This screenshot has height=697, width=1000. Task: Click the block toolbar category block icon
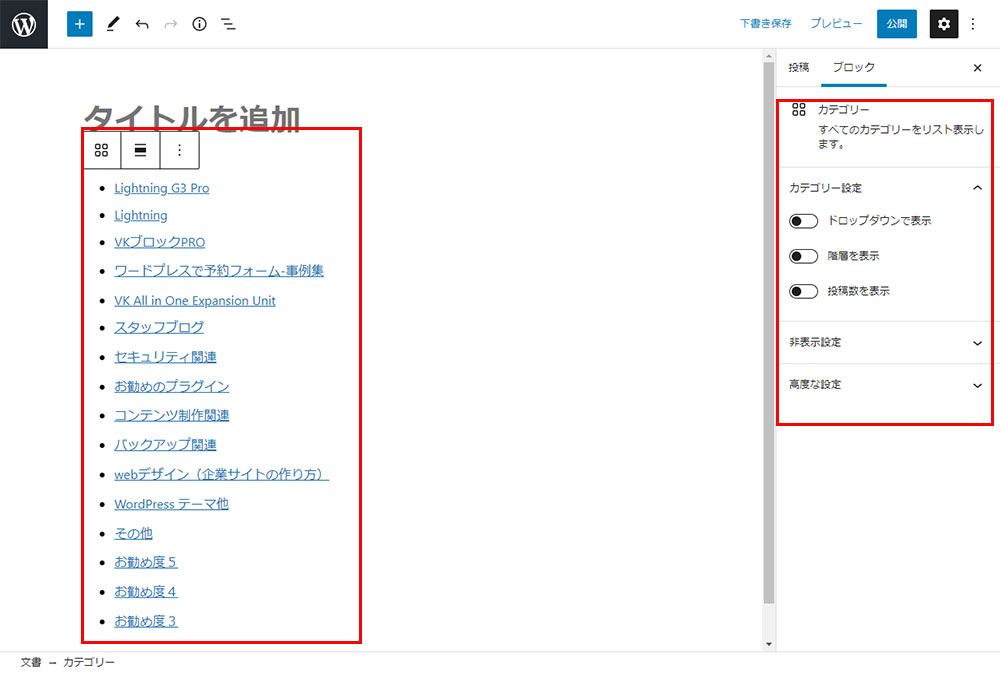pyautogui.click(x=101, y=150)
